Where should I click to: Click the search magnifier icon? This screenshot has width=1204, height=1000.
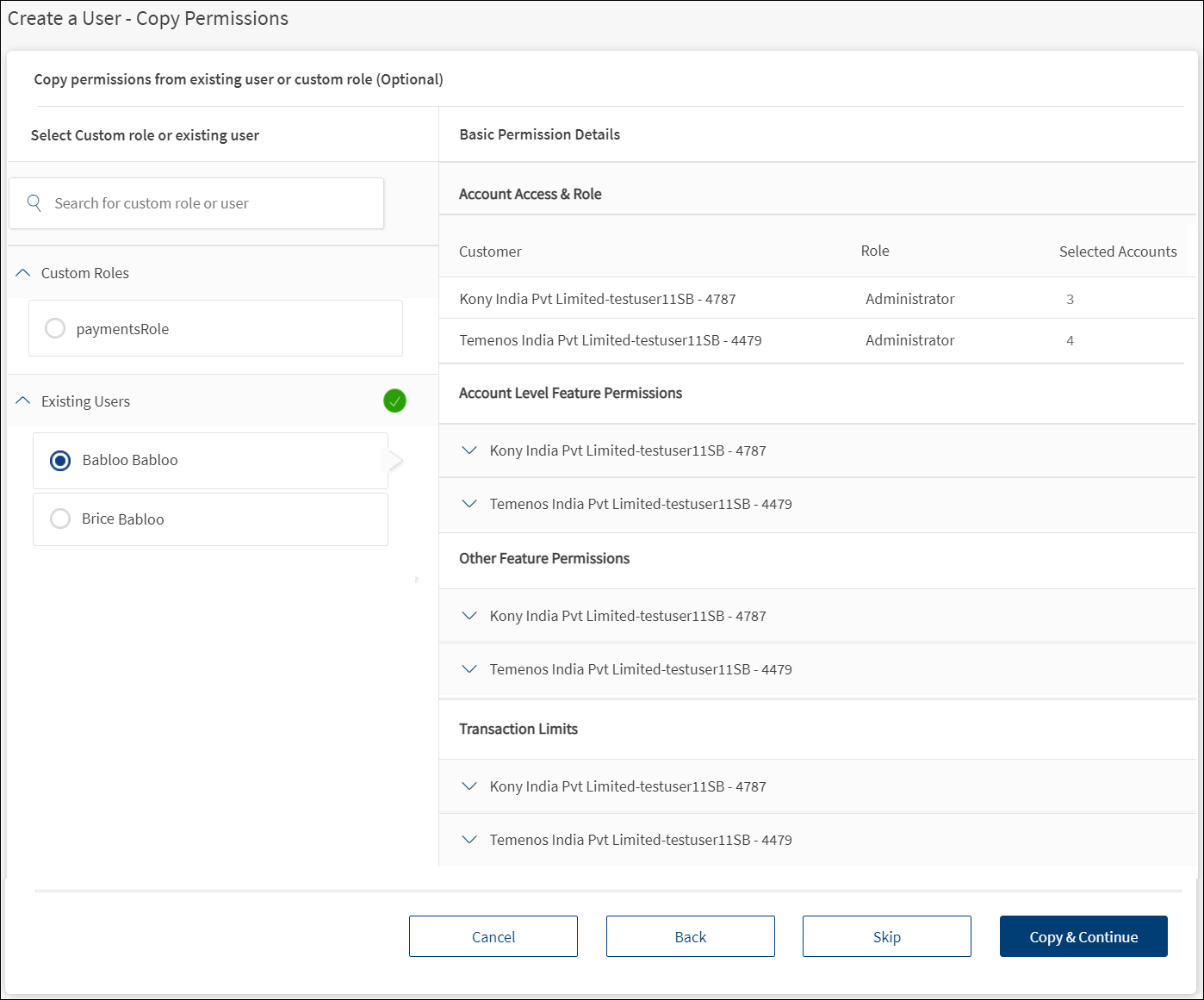pos(34,203)
